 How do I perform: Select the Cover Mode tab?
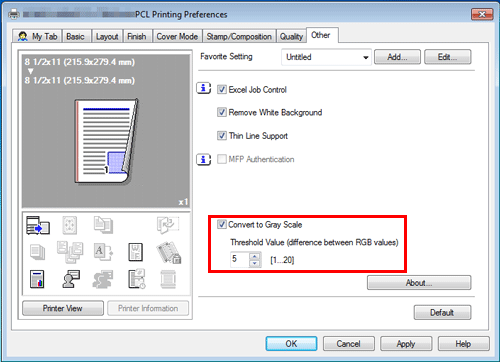pos(177,36)
